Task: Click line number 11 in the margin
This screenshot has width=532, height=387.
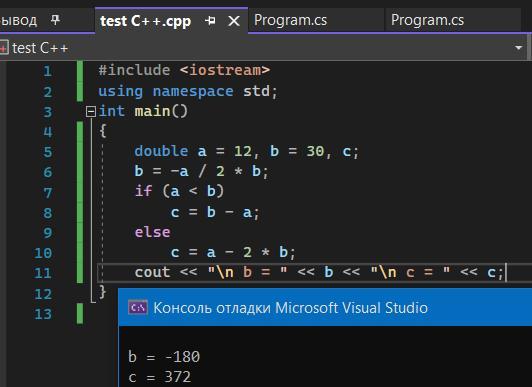Action: coord(43,273)
